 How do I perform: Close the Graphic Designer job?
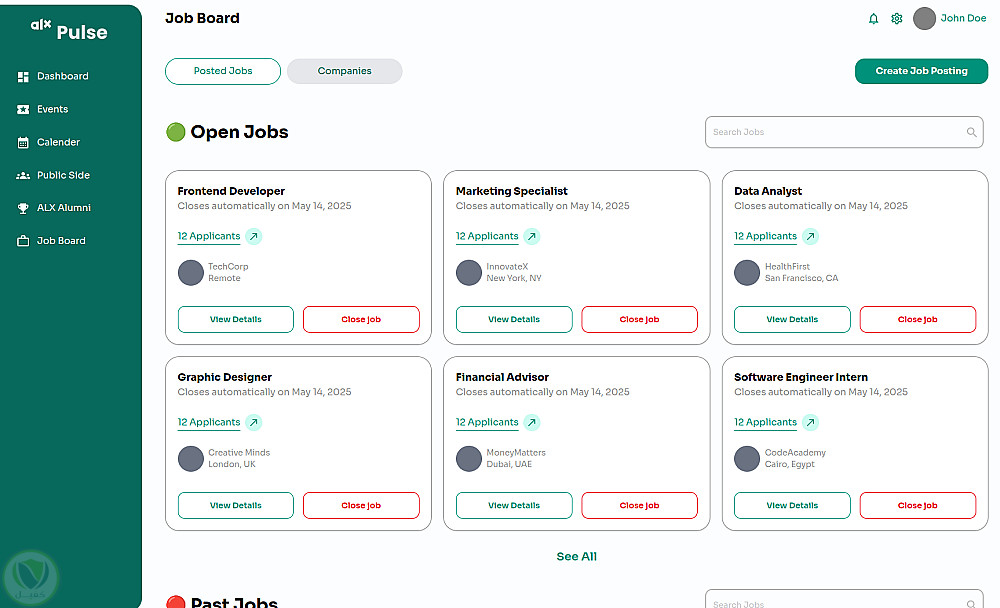click(361, 506)
